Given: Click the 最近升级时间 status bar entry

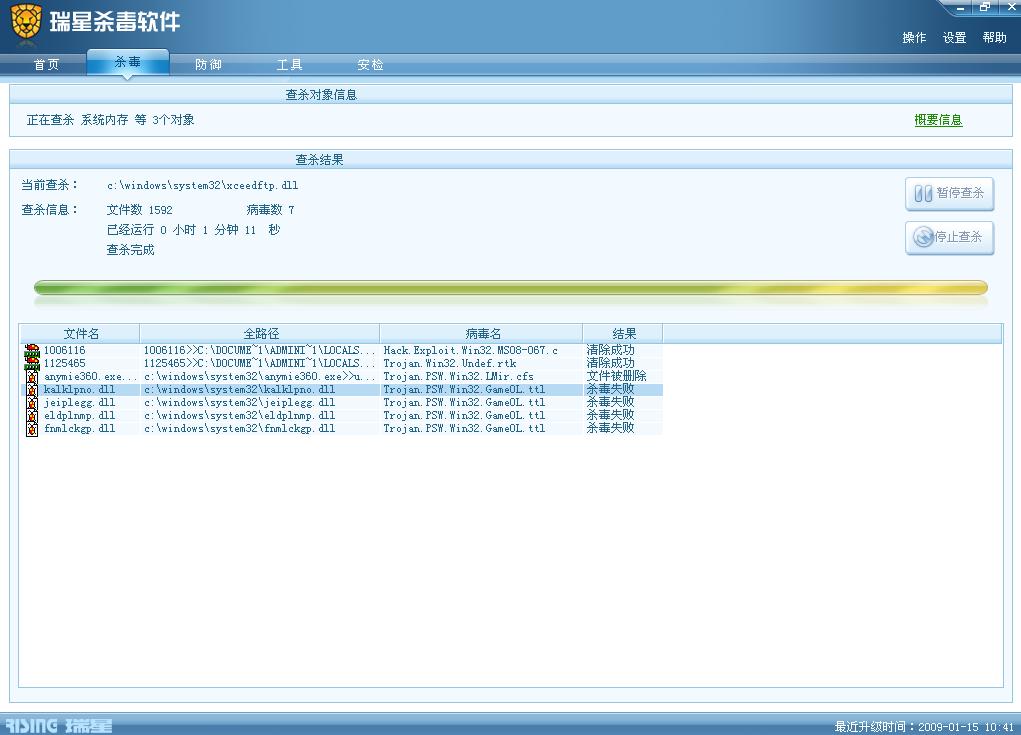Looking at the screenshot, I should 924,727.
